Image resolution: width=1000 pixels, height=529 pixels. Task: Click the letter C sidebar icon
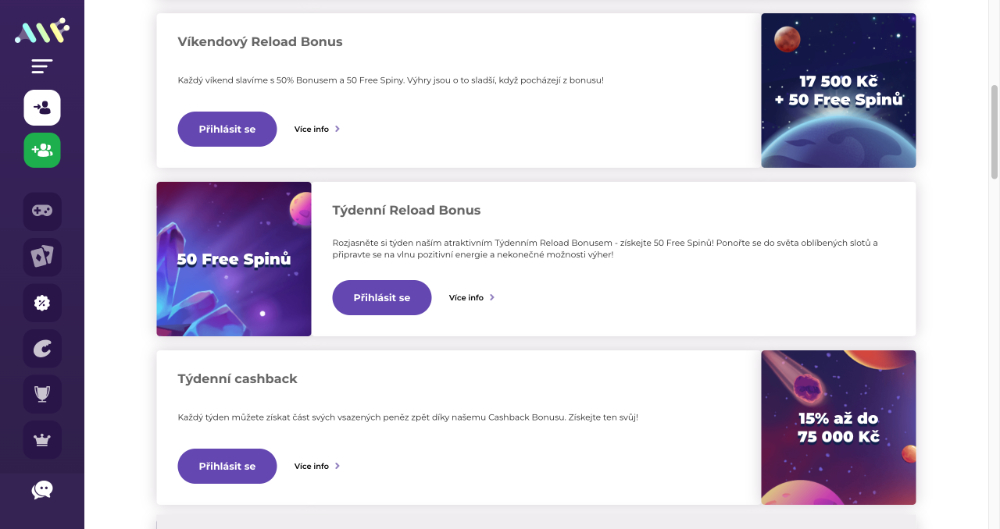(x=42, y=348)
